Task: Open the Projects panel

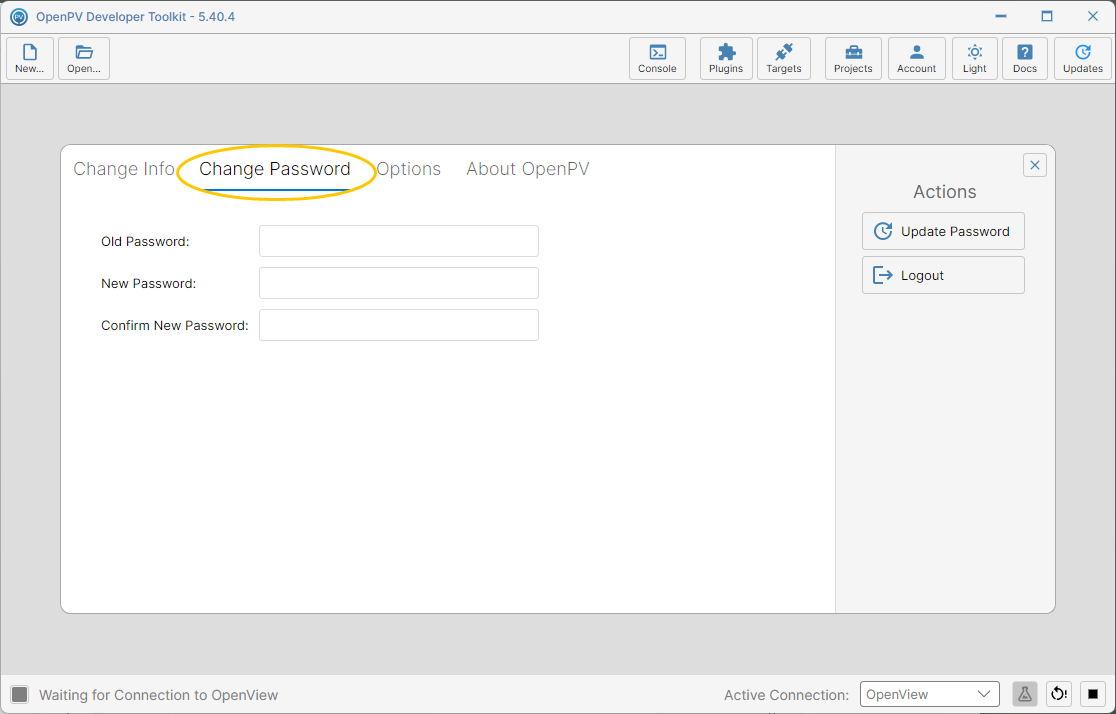Action: 853,58
